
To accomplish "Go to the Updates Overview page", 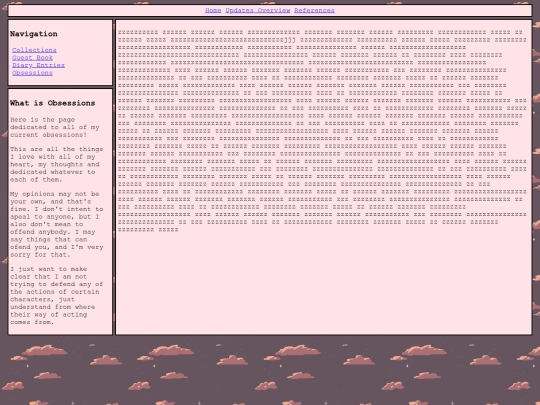I will coord(258,10).
